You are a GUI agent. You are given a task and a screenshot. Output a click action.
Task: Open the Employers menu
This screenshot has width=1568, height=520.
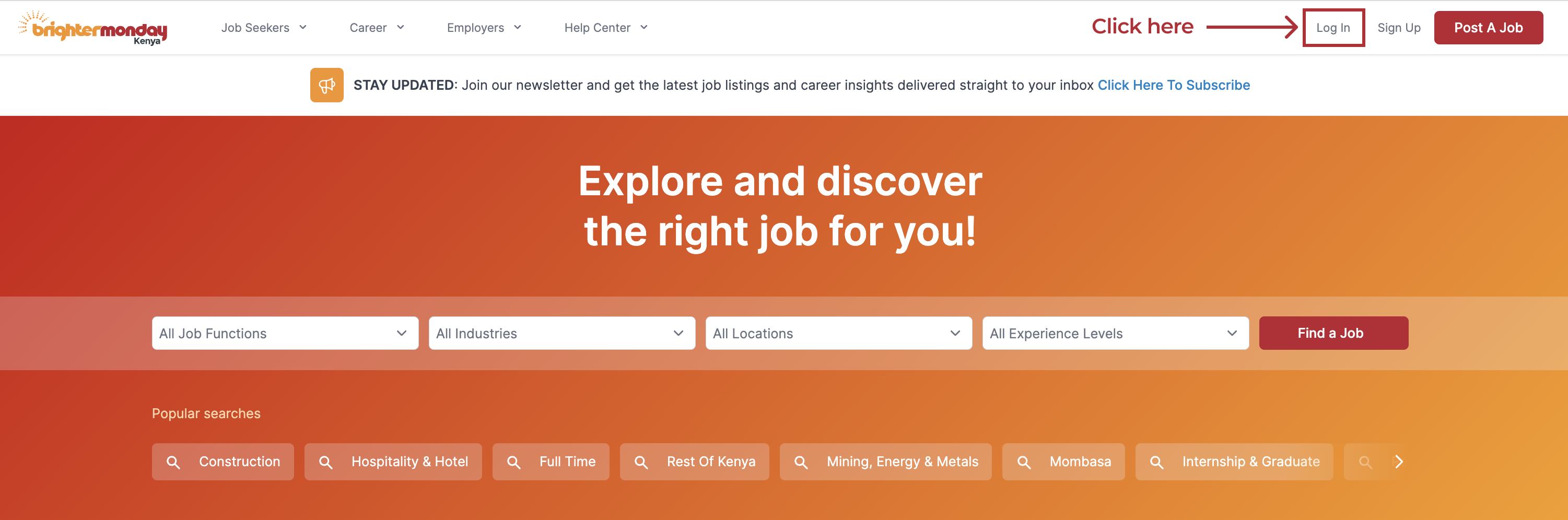[484, 27]
